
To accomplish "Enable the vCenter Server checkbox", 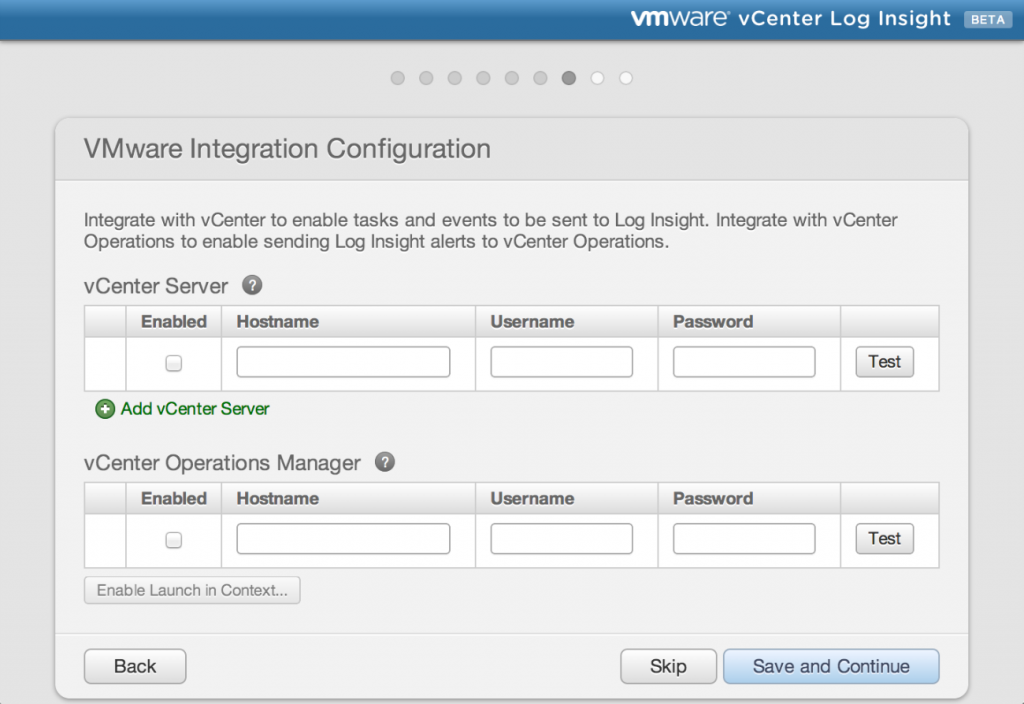I will pos(174,362).
